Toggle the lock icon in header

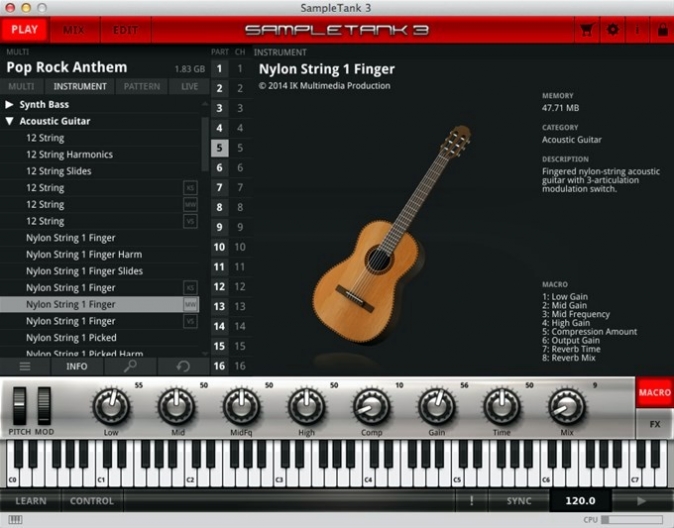(662, 30)
